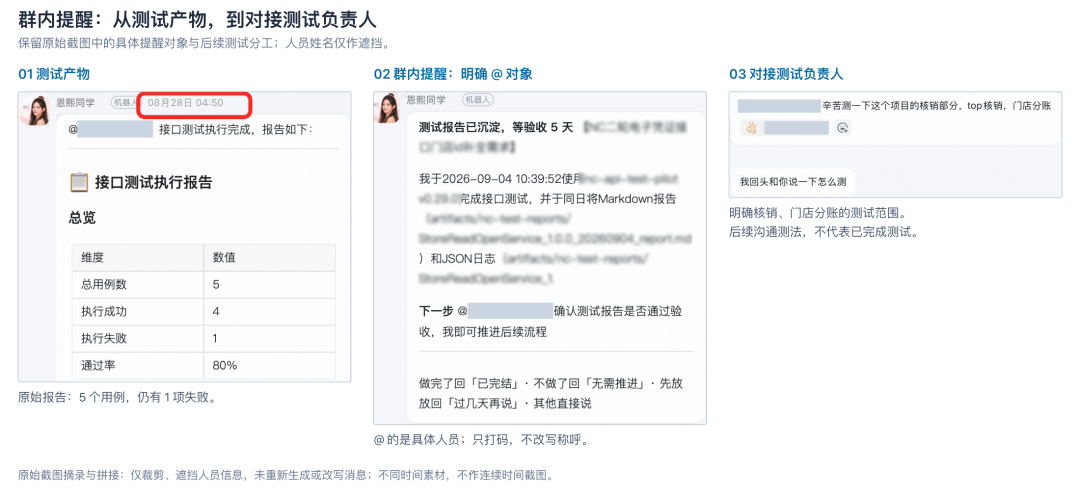1080x495 pixels.
Task: Click the OK hand emoji reaction
Action: [x=751, y=128]
